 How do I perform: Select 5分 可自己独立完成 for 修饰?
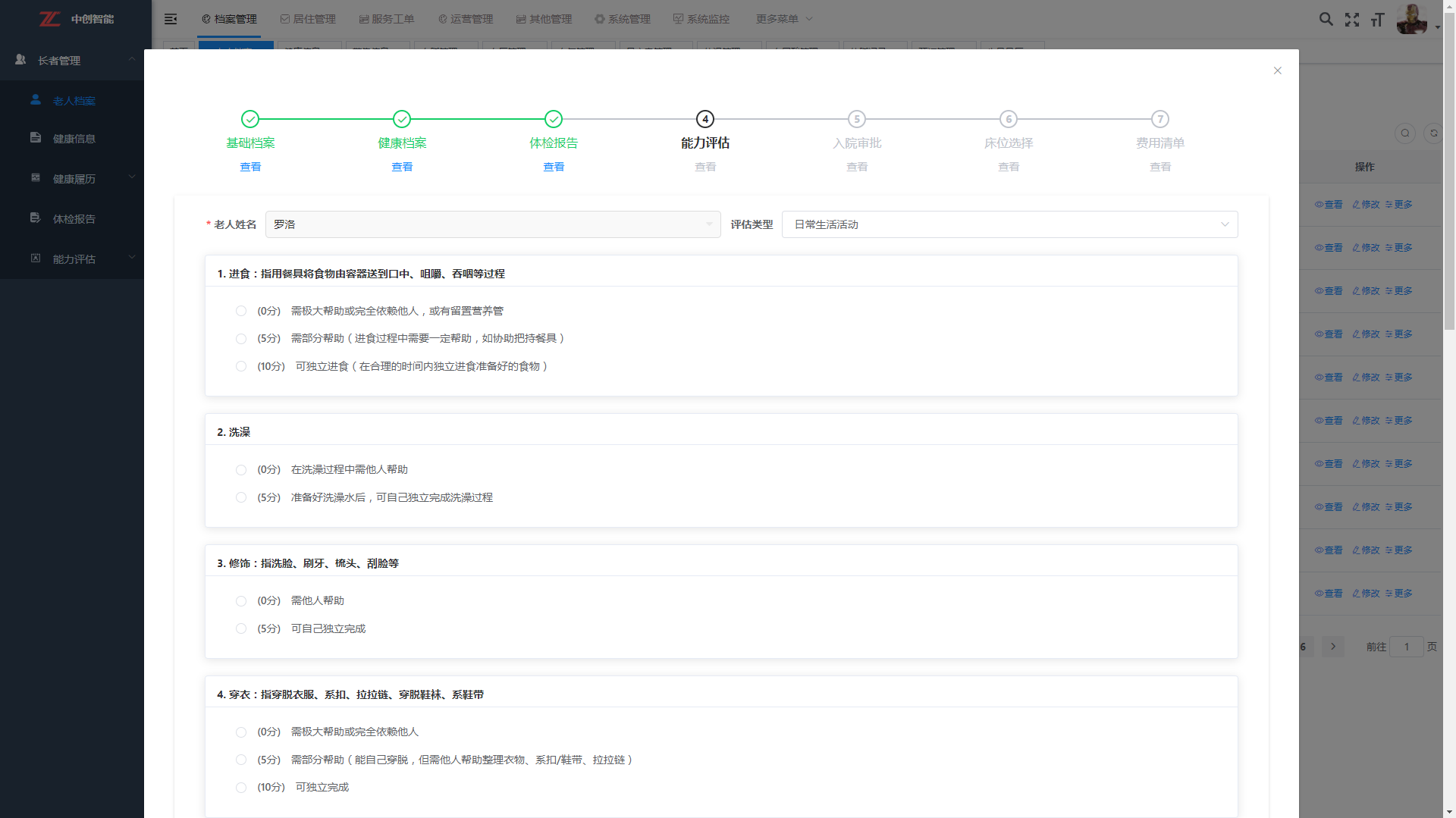(241, 628)
